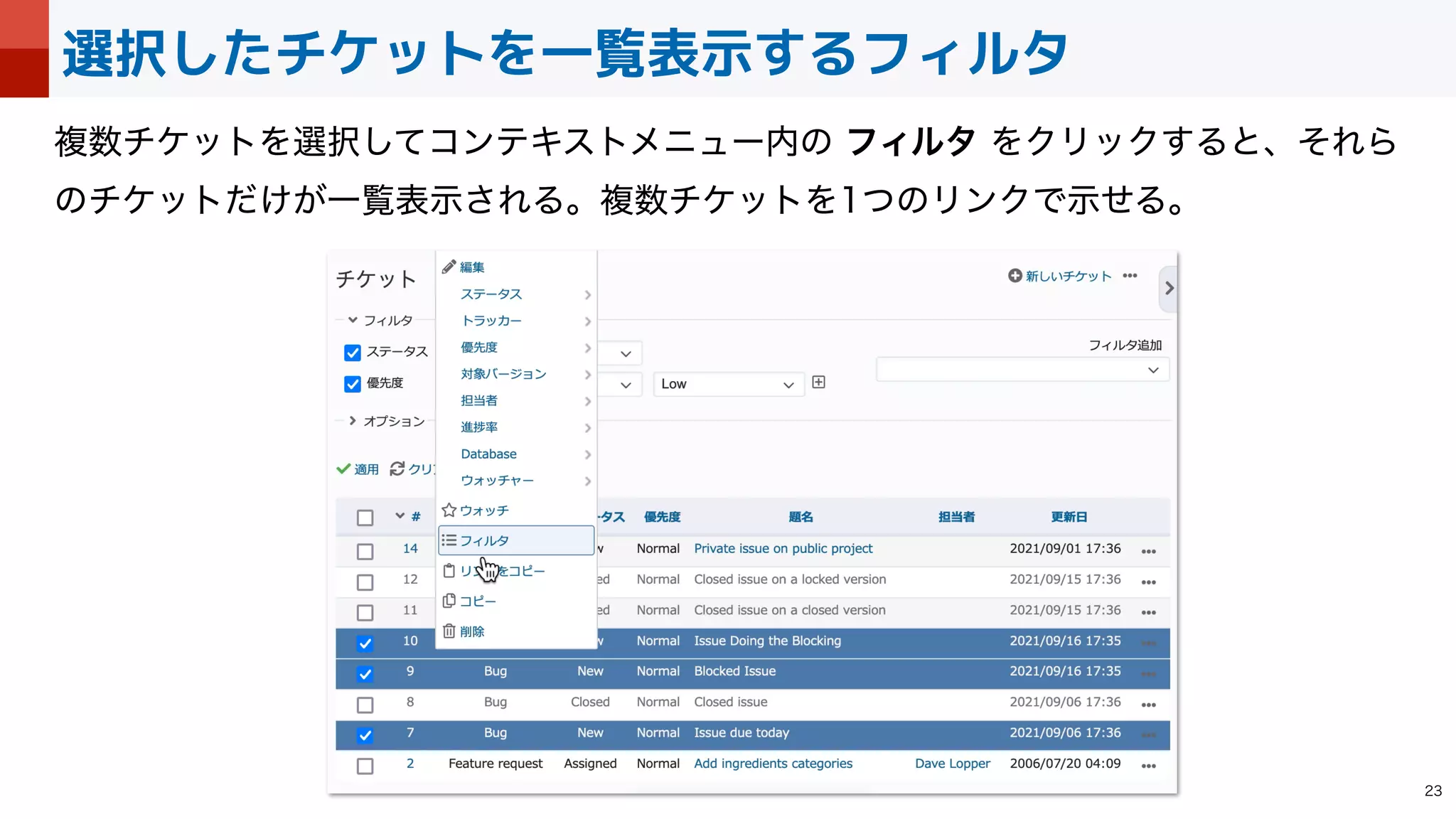
Task: Click the plus icon of 新しいチケット
Action: [x=1015, y=275]
